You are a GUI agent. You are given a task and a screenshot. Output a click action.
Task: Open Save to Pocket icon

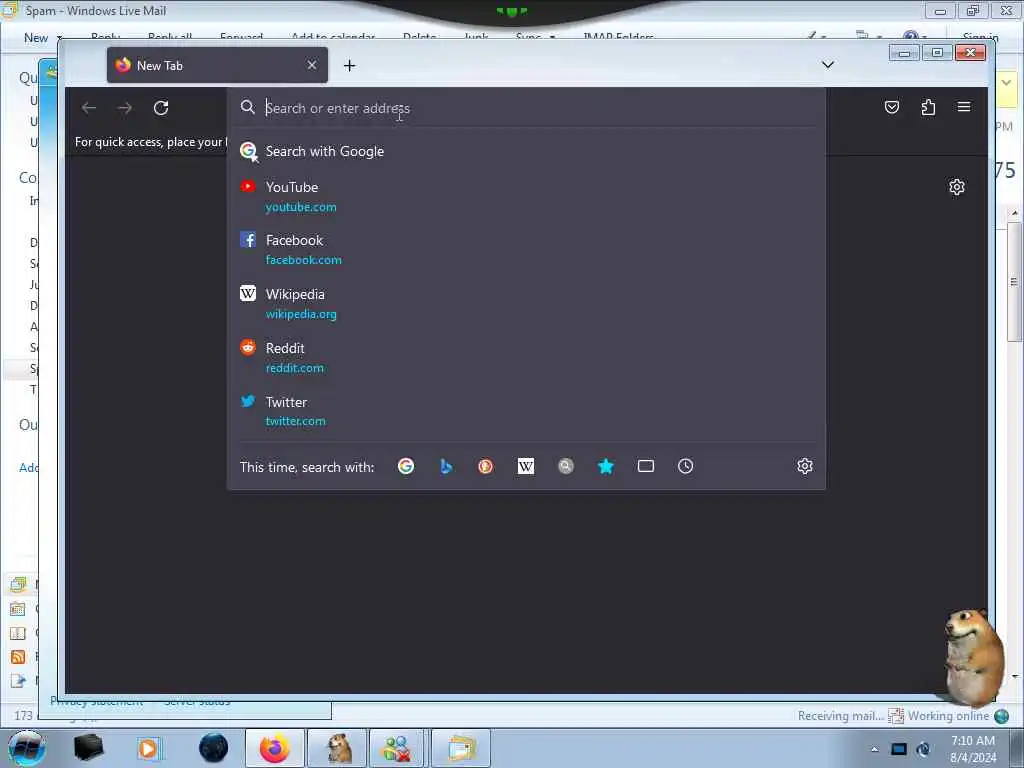pos(891,107)
